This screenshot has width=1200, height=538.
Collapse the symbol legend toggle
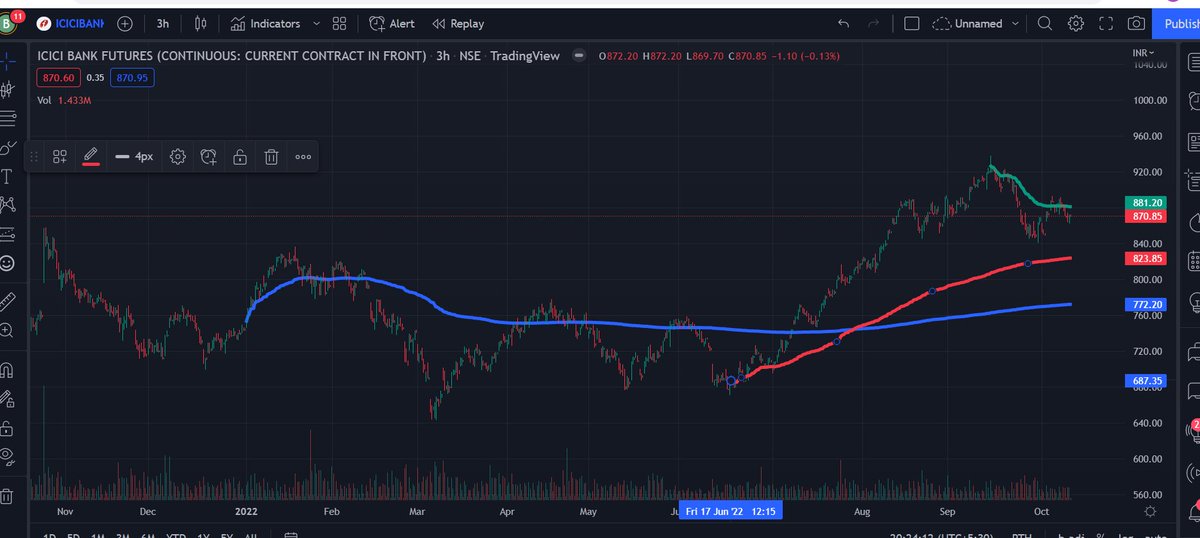click(x=580, y=56)
